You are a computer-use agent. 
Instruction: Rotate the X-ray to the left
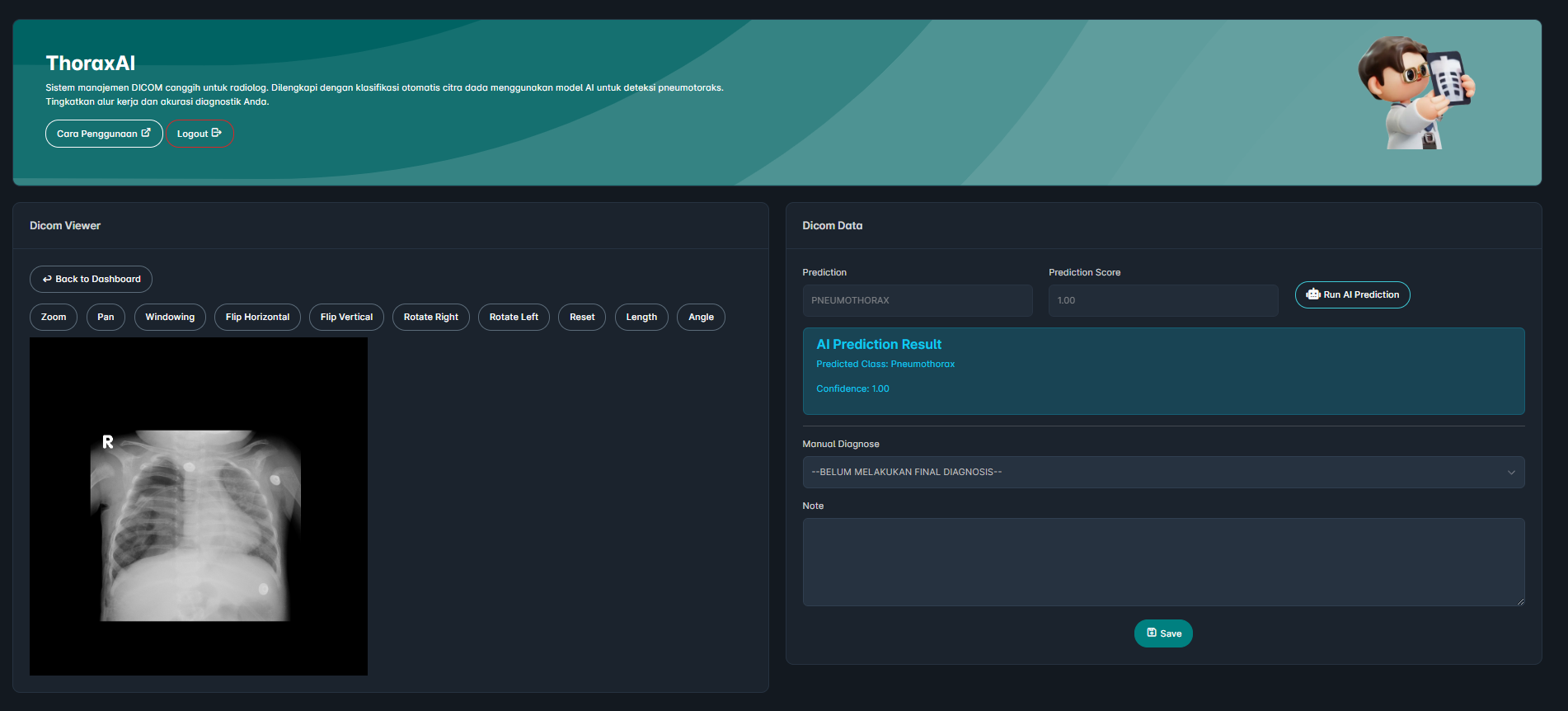(x=514, y=317)
